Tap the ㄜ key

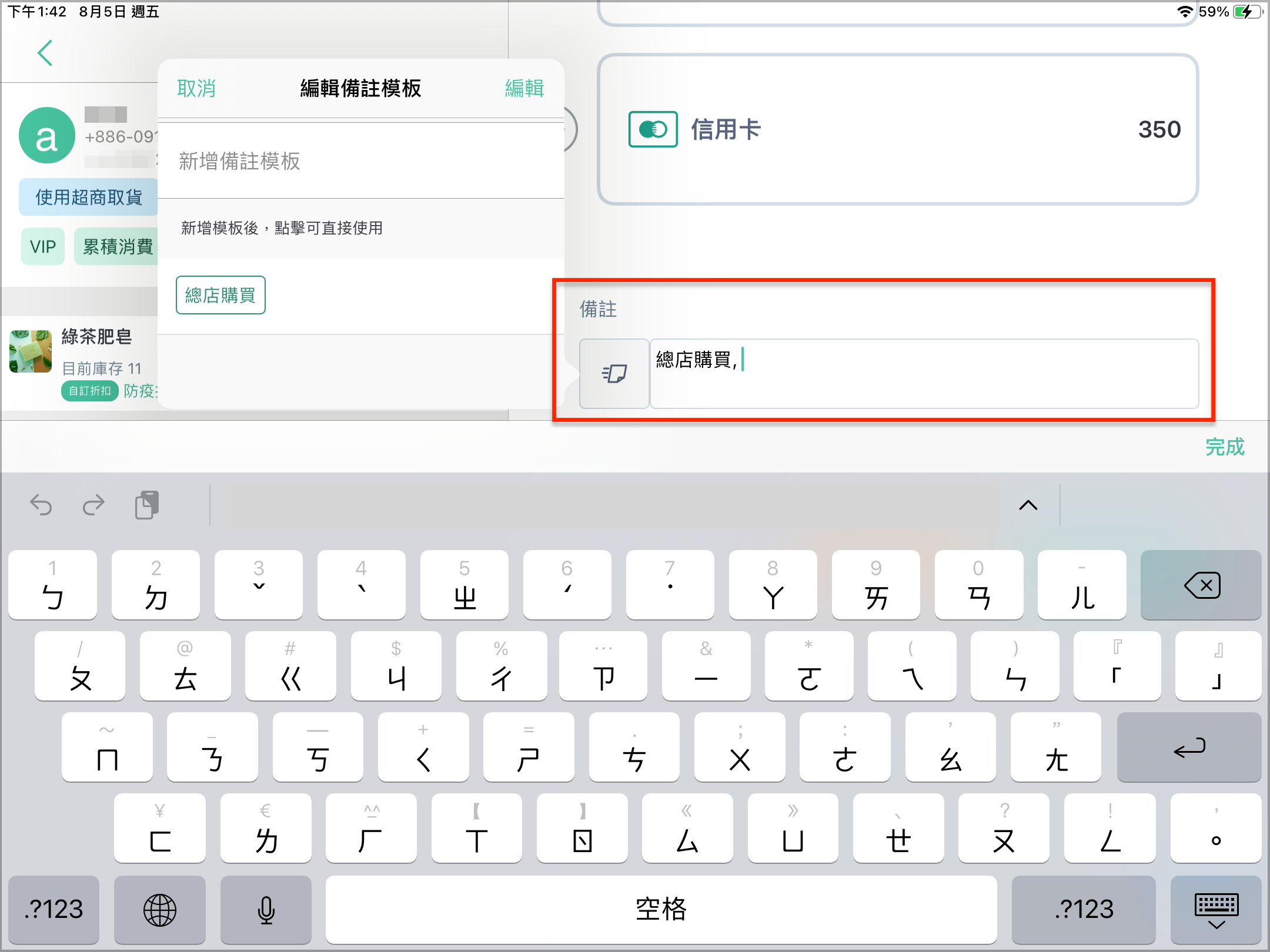pos(845,747)
